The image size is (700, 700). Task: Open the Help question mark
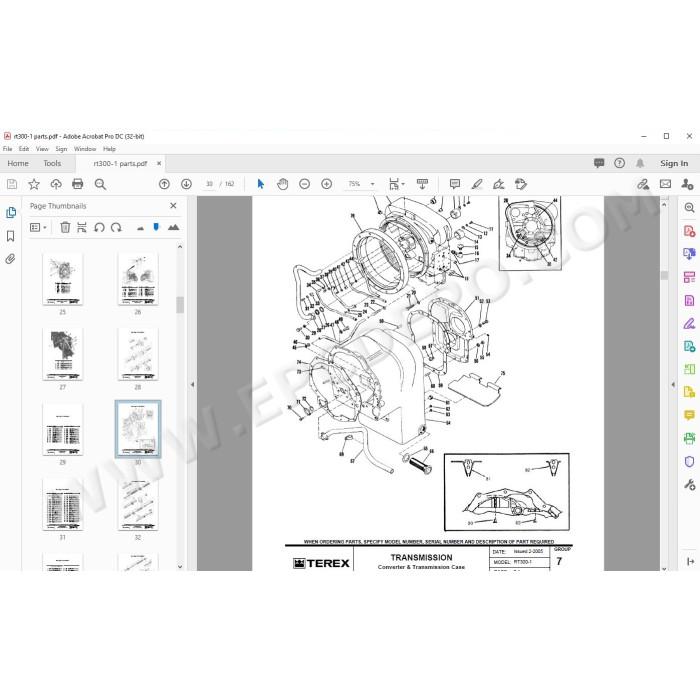(619, 163)
